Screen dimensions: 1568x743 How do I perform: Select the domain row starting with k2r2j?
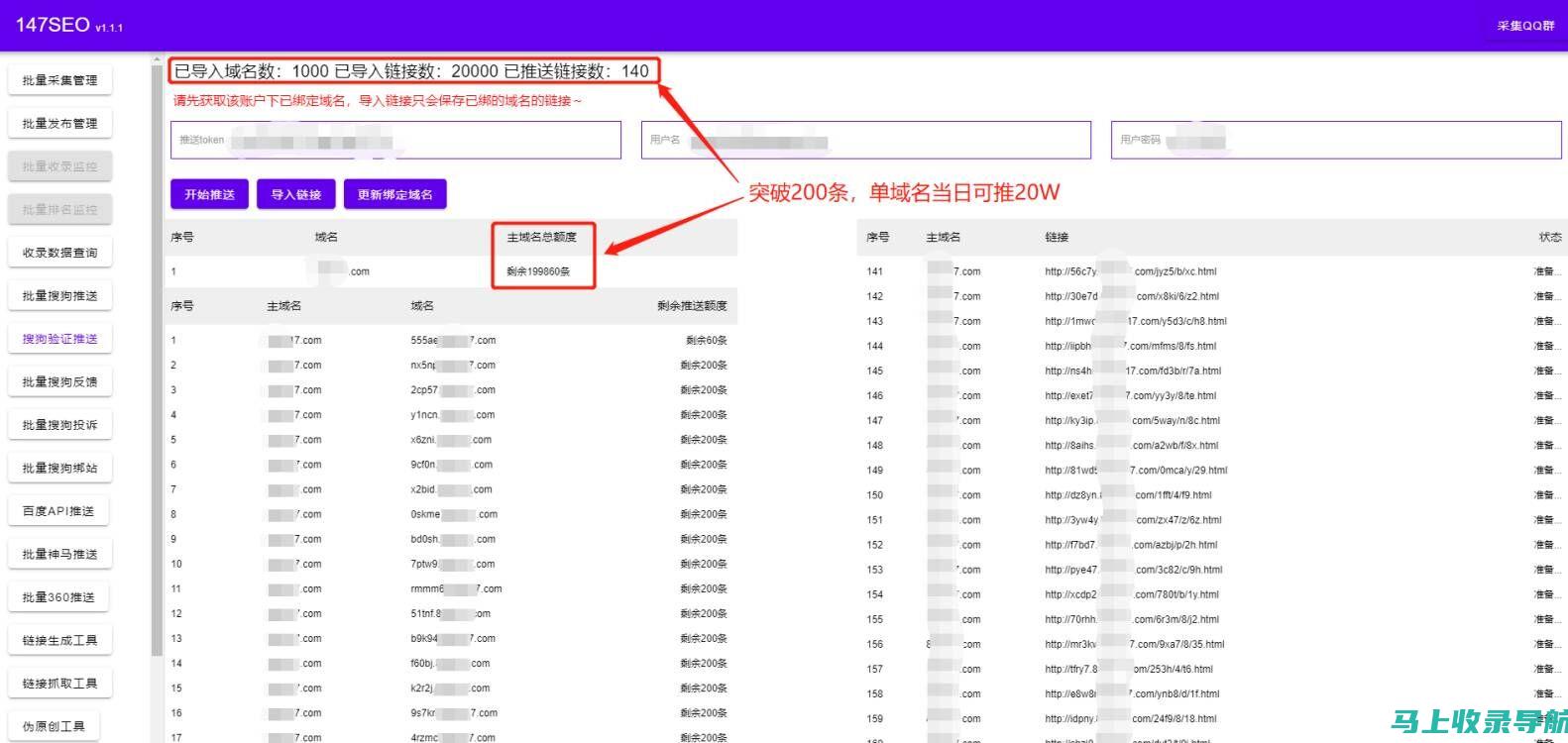coord(451,689)
